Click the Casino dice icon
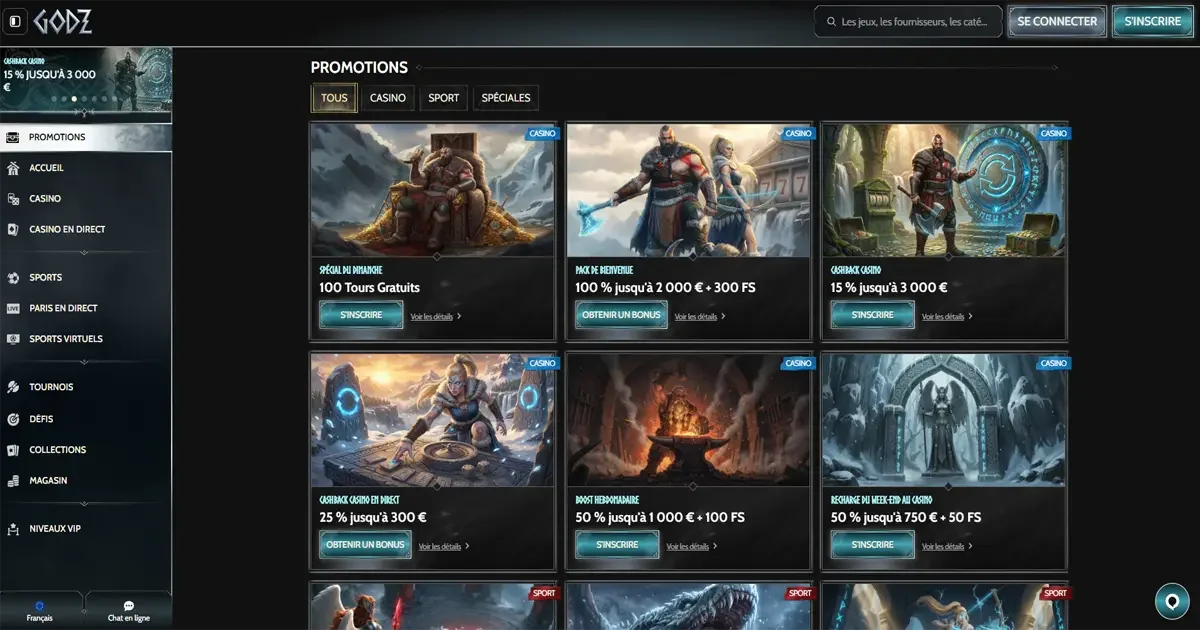 pyautogui.click(x=13, y=199)
